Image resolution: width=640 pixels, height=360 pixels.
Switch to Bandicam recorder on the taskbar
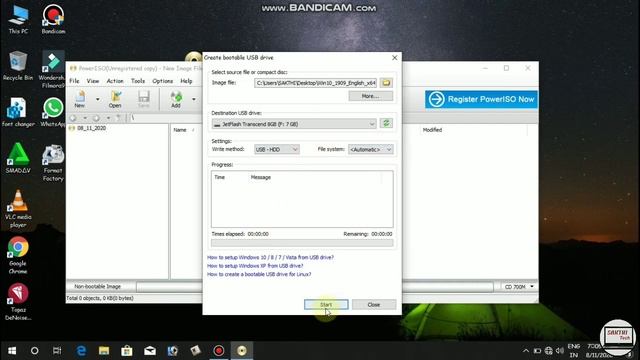pos(219,351)
